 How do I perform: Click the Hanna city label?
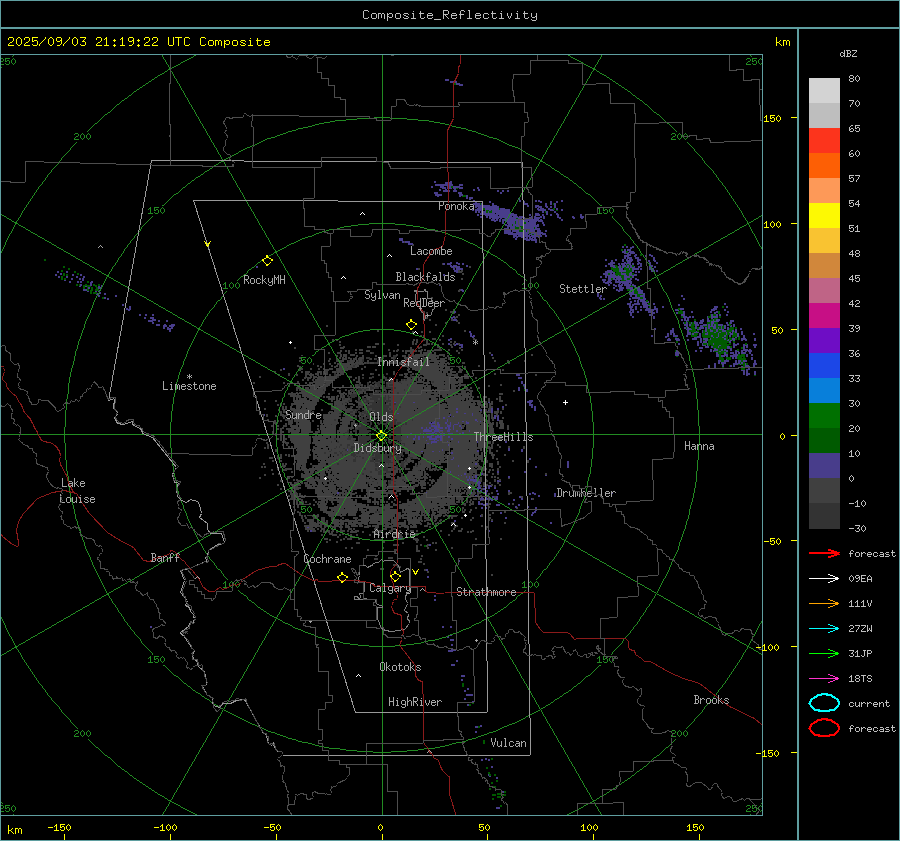pyautogui.click(x=699, y=446)
